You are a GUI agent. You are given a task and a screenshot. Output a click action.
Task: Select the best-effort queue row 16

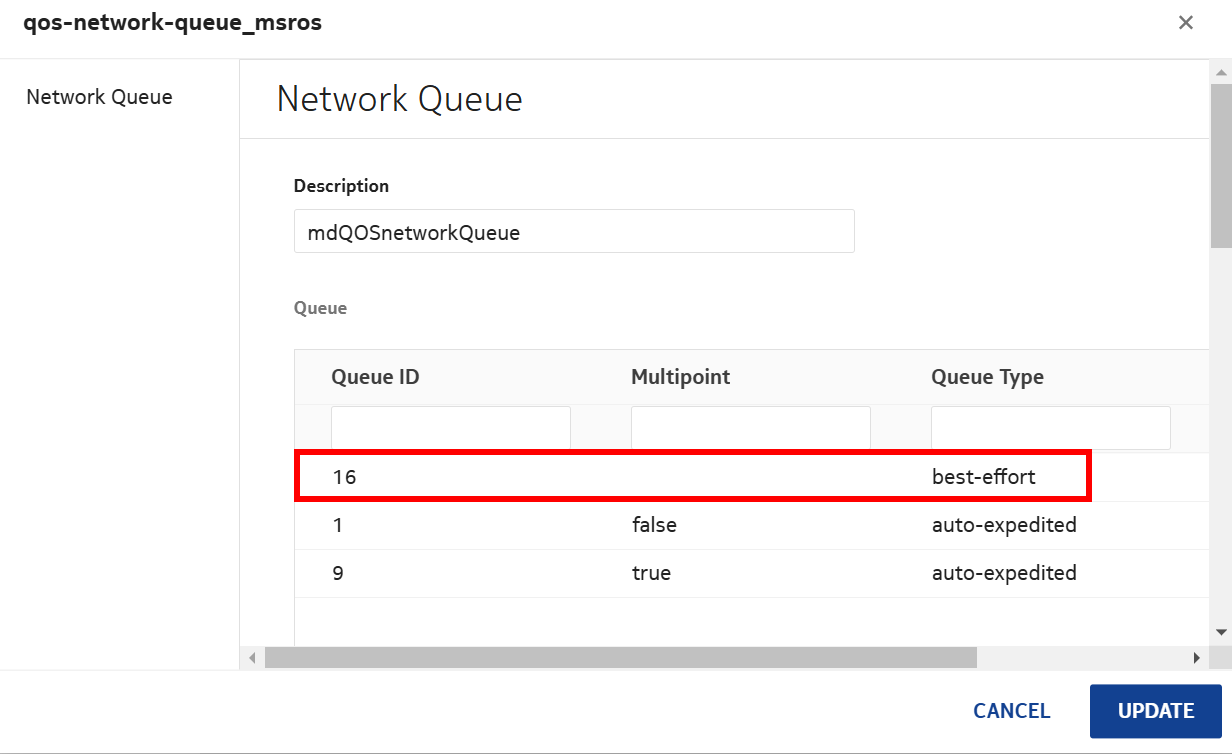pos(692,477)
